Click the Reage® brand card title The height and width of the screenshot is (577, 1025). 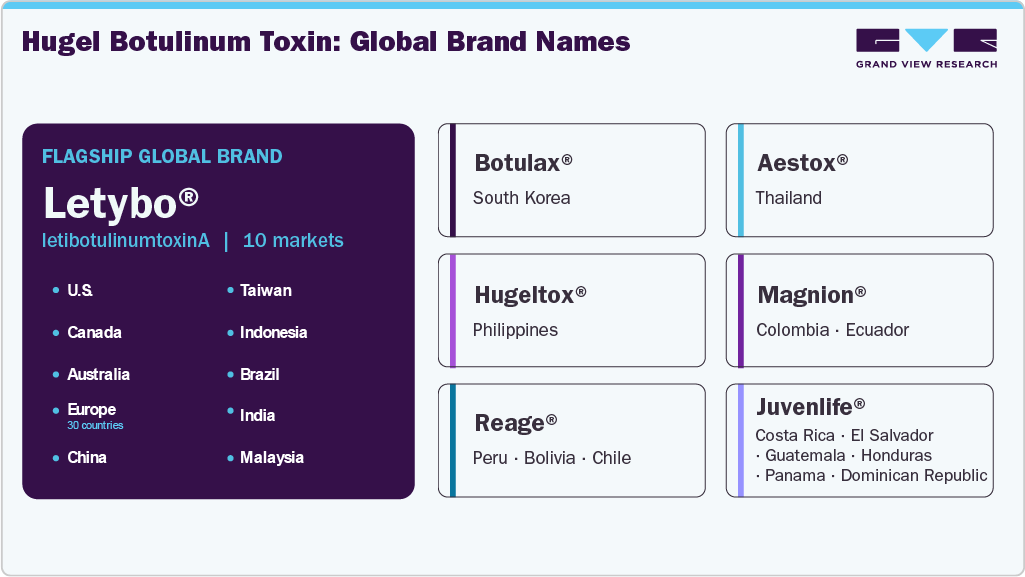pyautogui.click(x=516, y=423)
